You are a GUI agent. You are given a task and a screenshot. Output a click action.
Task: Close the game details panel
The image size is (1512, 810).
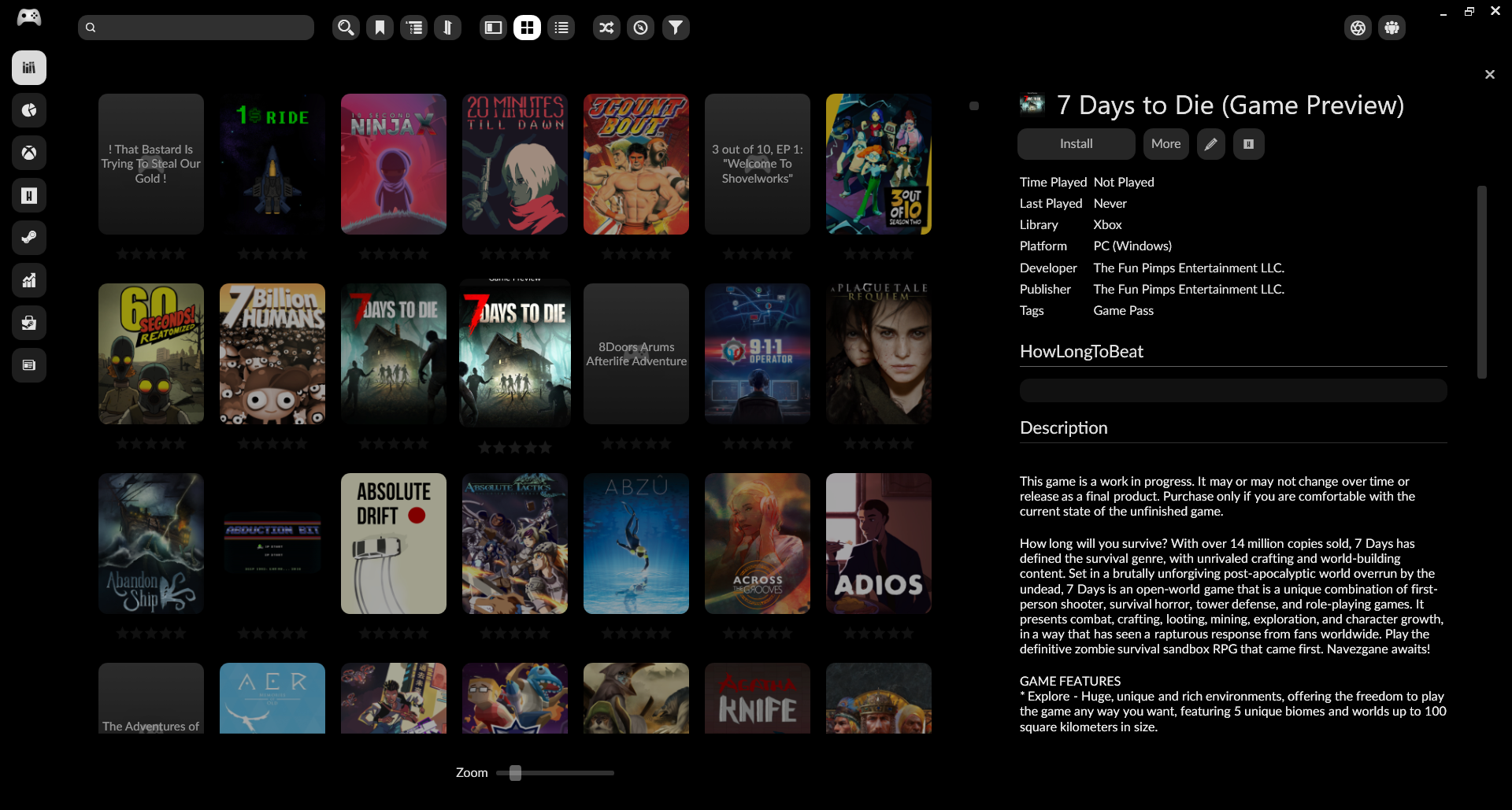[x=1489, y=74]
